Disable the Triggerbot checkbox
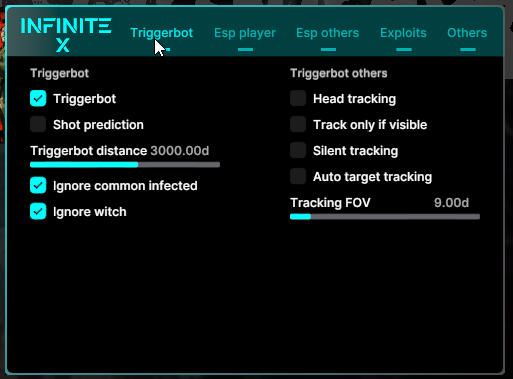This screenshot has width=513, height=379. 38,98
